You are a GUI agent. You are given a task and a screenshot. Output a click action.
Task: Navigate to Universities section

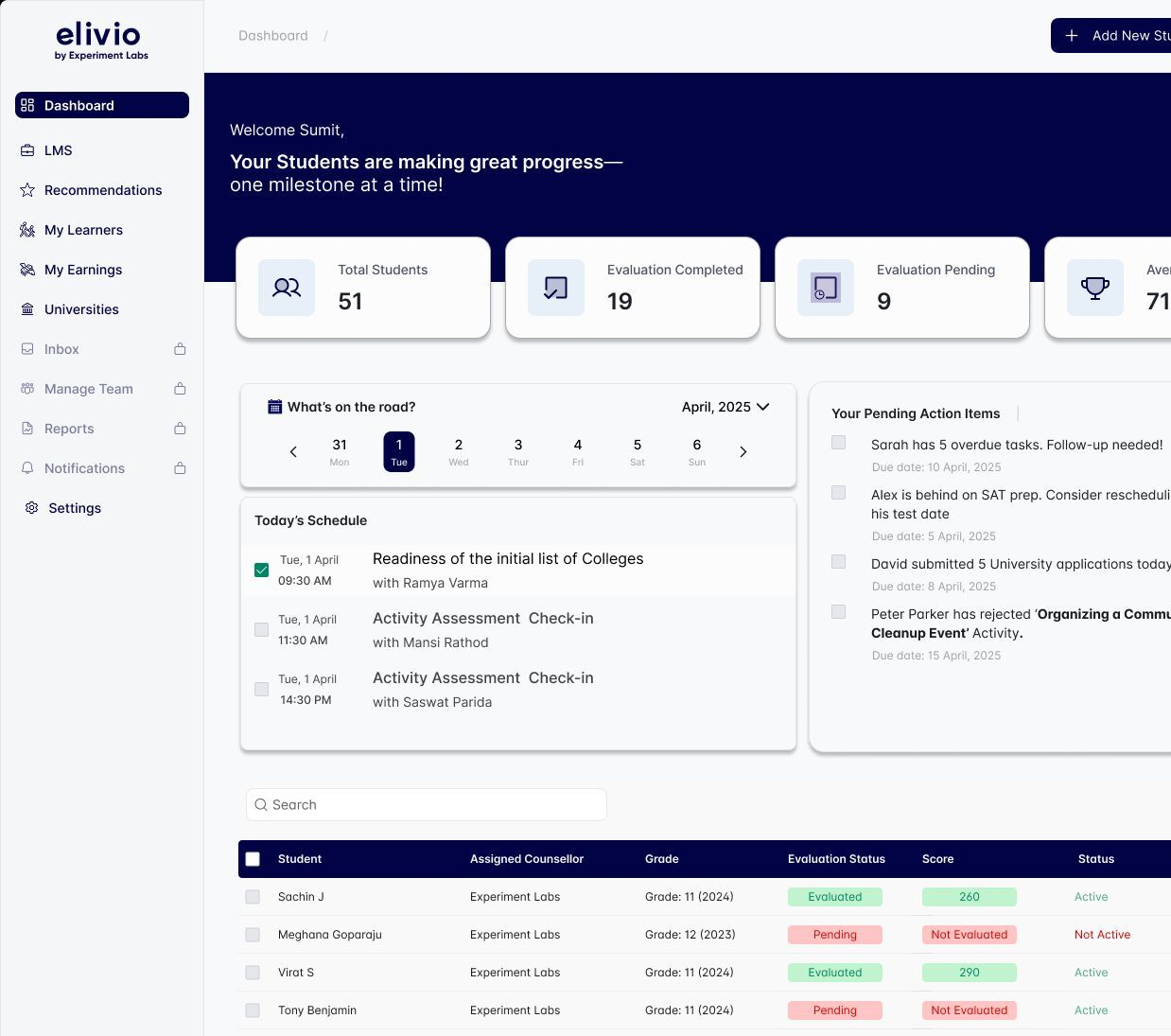click(81, 309)
